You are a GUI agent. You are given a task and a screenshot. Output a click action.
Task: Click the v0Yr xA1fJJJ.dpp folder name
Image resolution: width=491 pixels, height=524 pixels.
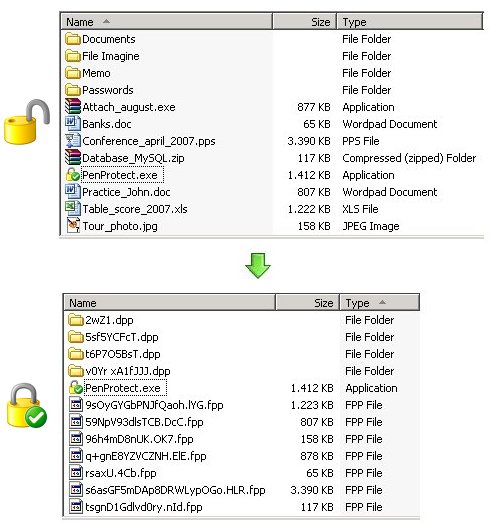(x=128, y=371)
